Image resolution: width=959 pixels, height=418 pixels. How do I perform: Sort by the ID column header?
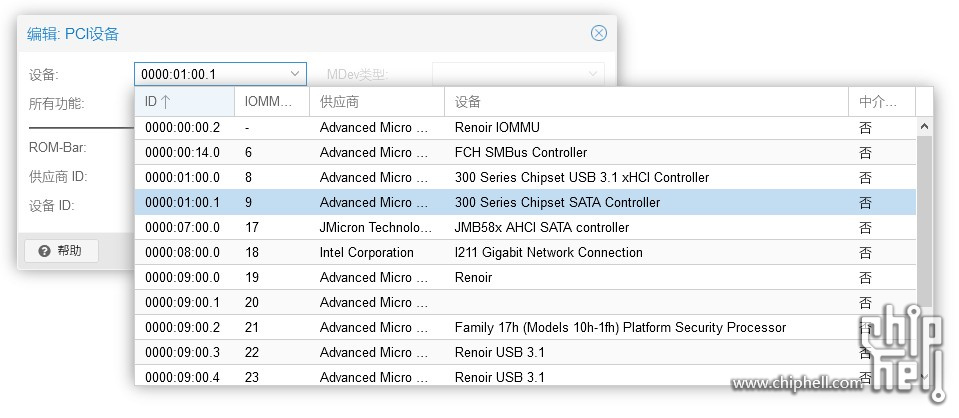(185, 102)
